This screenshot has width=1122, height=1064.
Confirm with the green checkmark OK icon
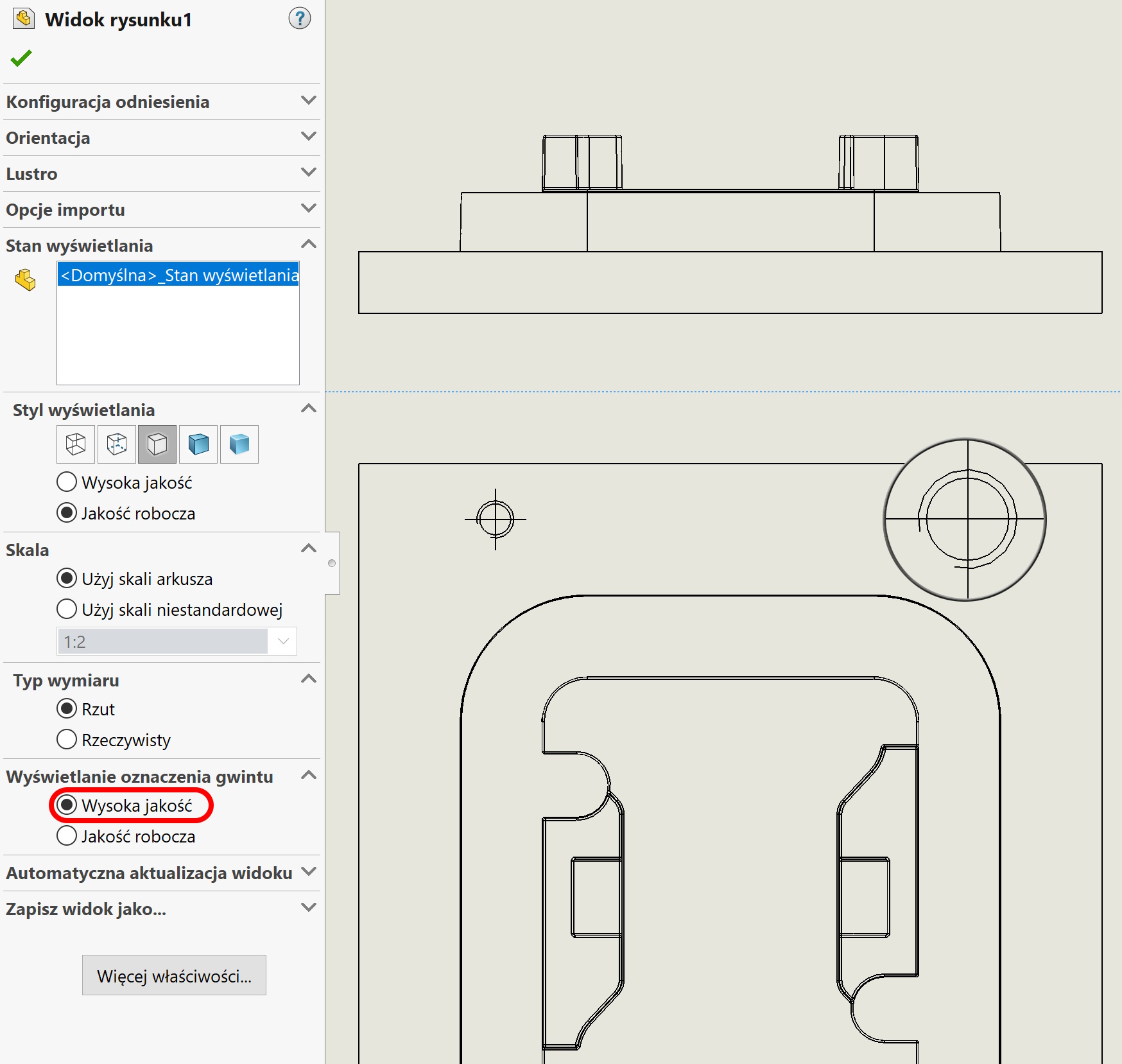(21, 58)
